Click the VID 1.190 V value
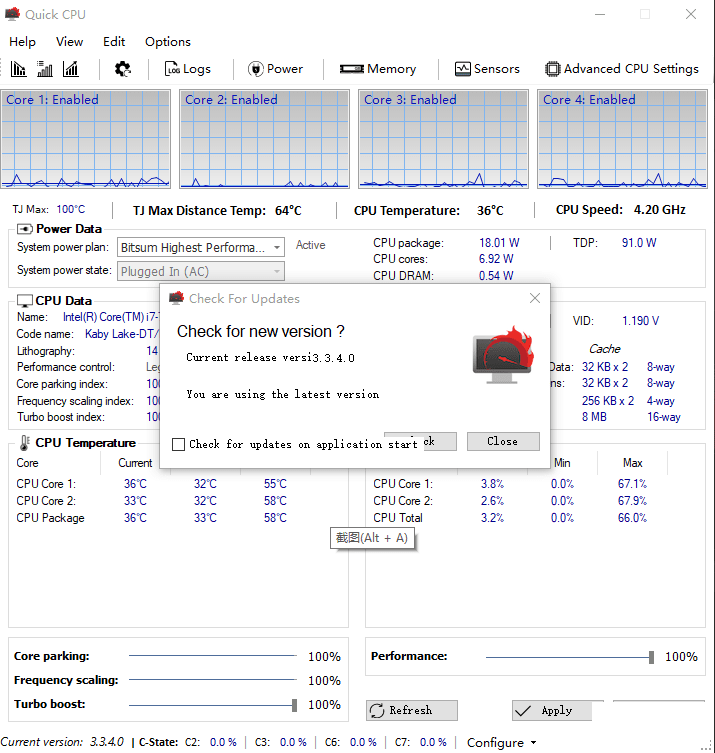 click(641, 321)
